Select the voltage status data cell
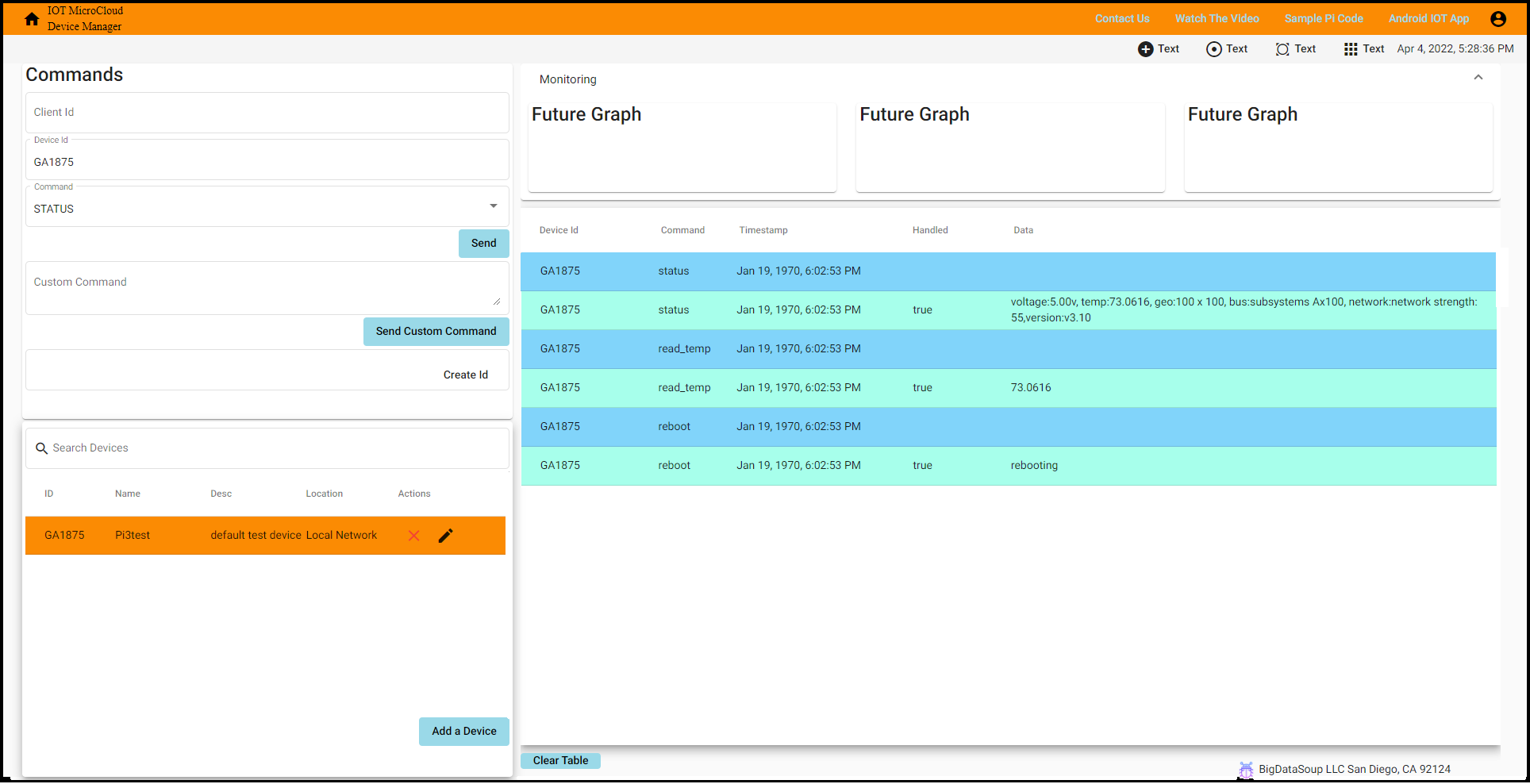This screenshot has height=784, width=1530. 1244,310
